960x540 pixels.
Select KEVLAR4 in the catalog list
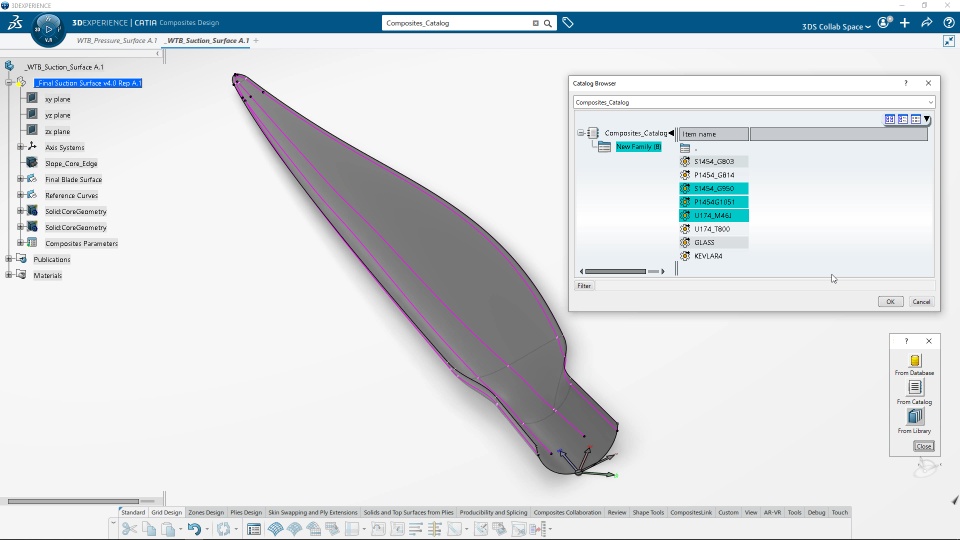tap(708, 256)
